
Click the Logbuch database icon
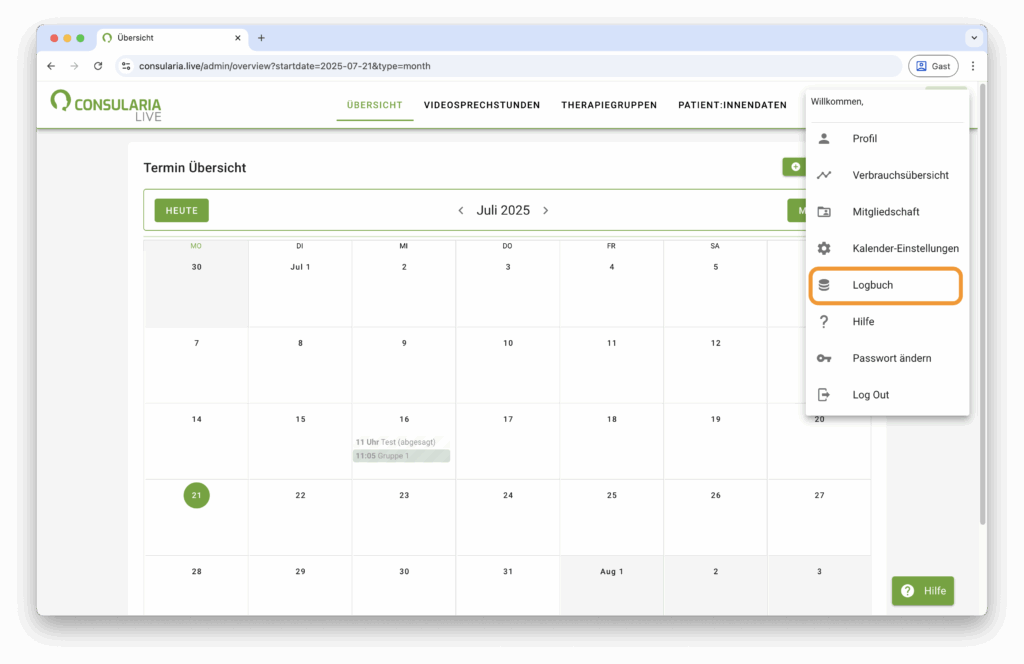(x=824, y=285)
